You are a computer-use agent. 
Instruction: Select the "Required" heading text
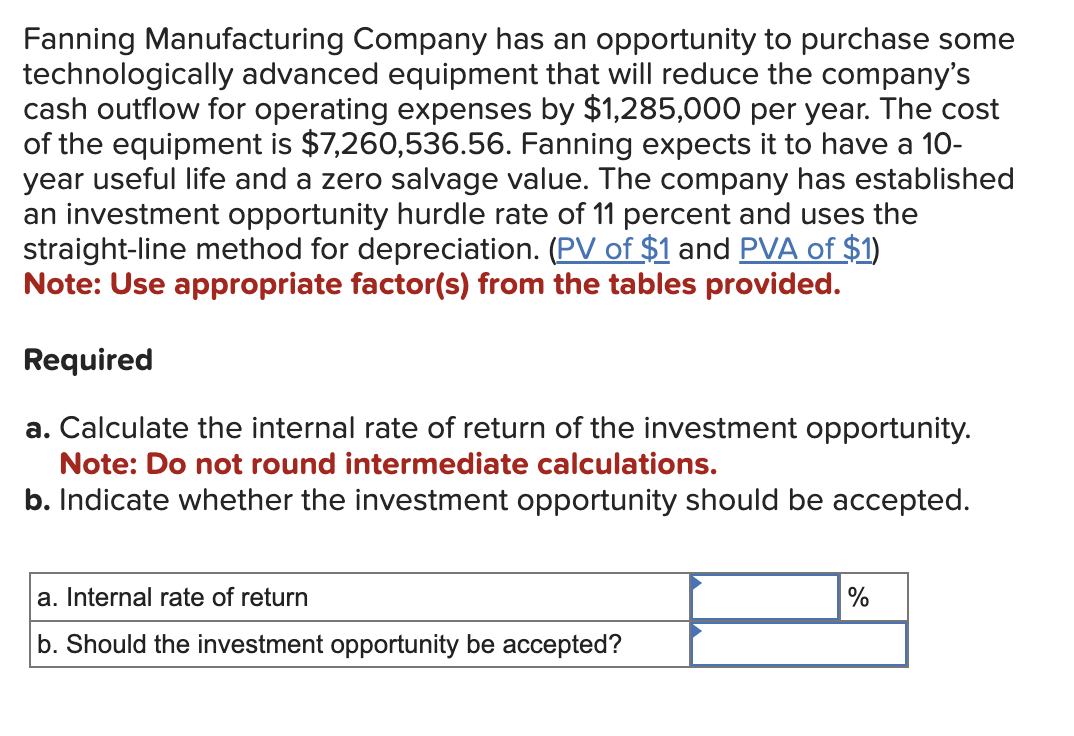coord(87,360)
